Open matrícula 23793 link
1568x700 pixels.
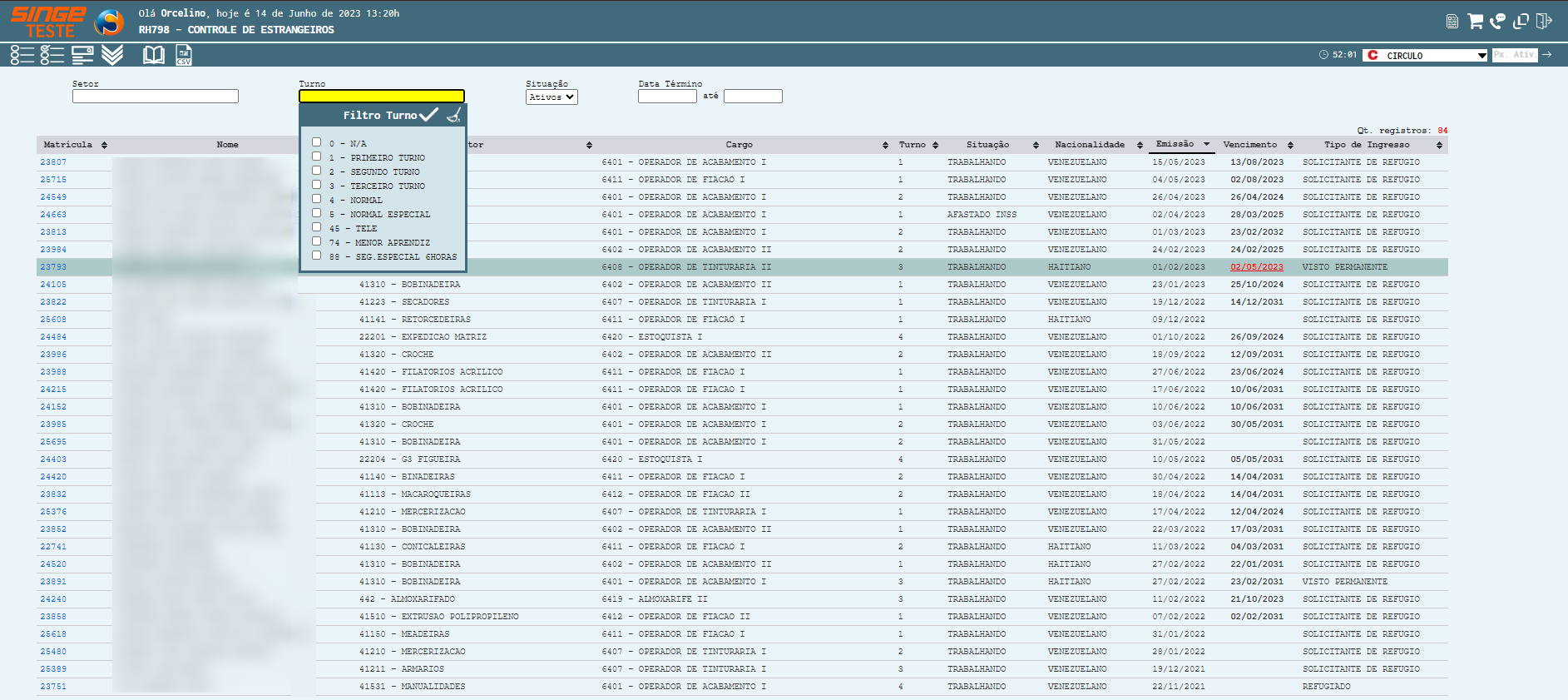point(53,267)
